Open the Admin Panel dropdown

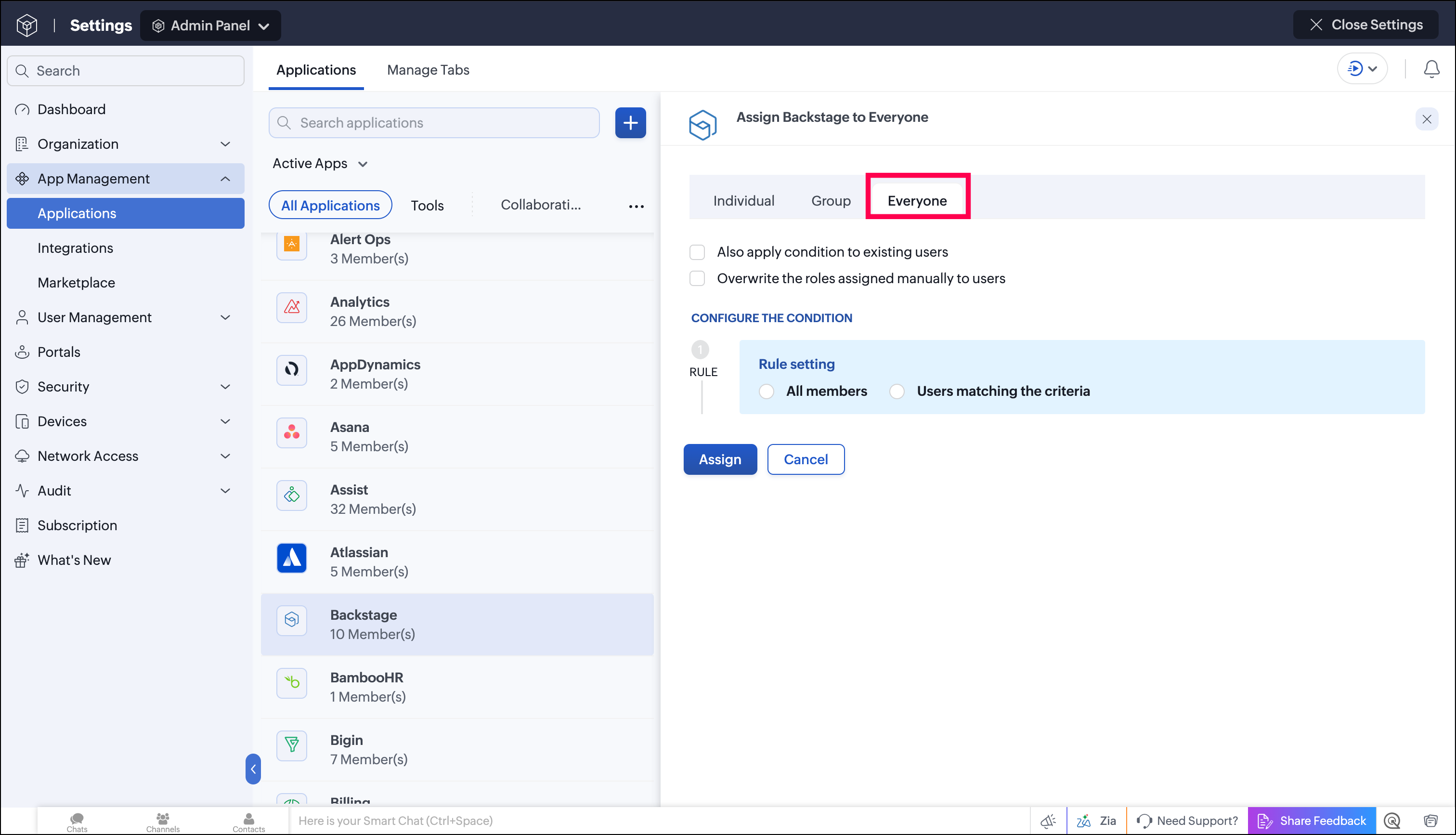[x=210, y=25]
